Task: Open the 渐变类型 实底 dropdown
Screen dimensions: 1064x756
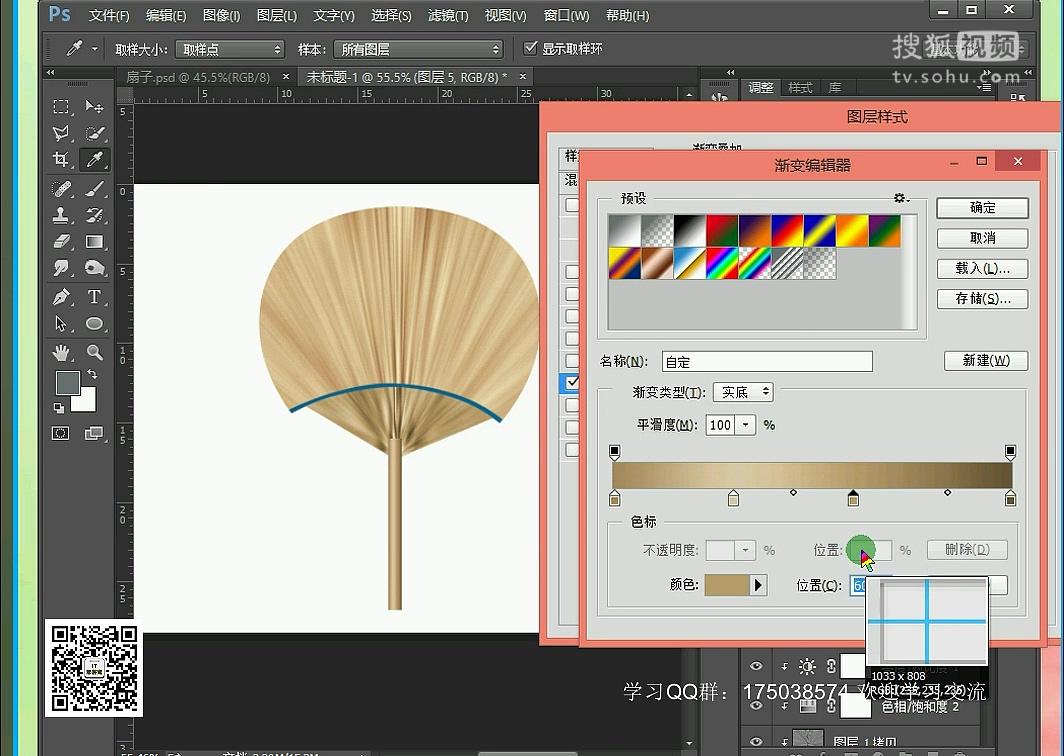Action: point(743,392)
